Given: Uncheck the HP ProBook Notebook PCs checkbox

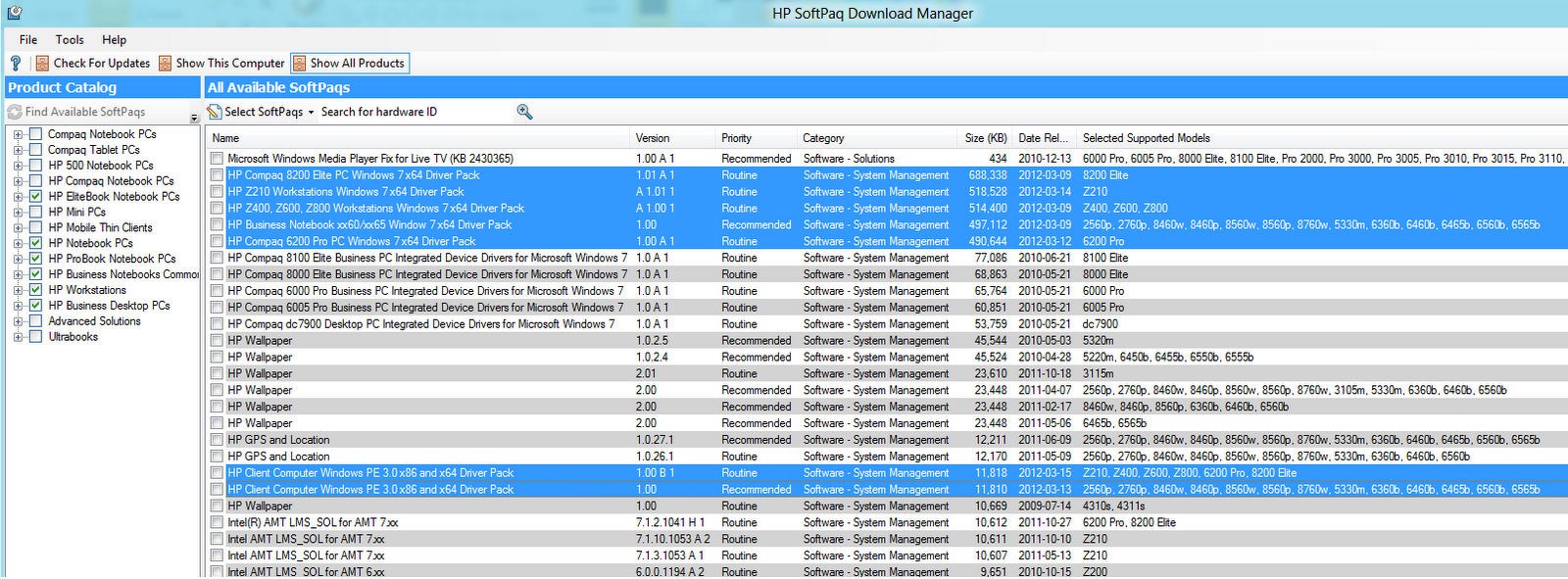Looking at the screenshot, I should 35,259.
